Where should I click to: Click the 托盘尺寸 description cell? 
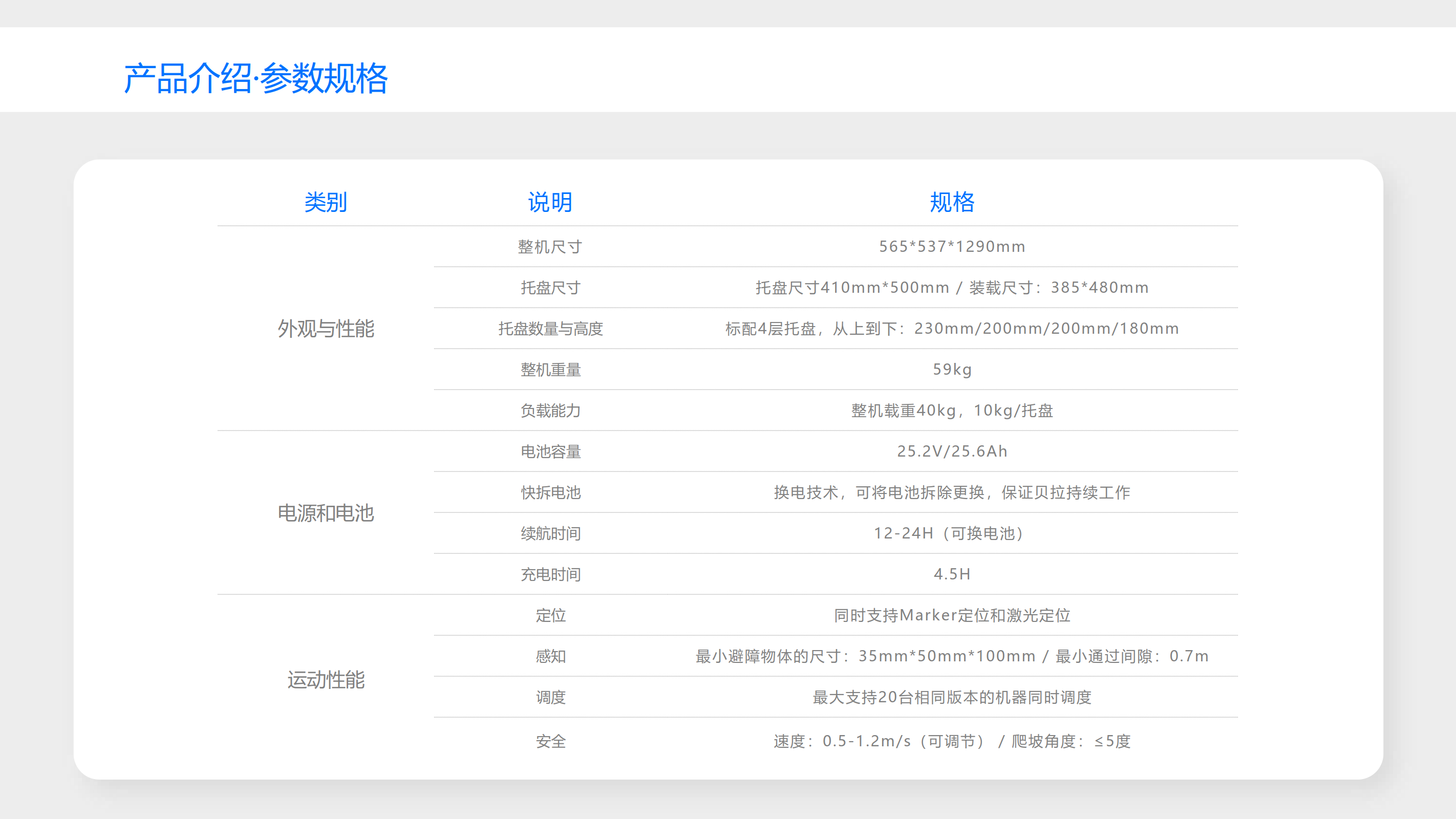point(550,288)
